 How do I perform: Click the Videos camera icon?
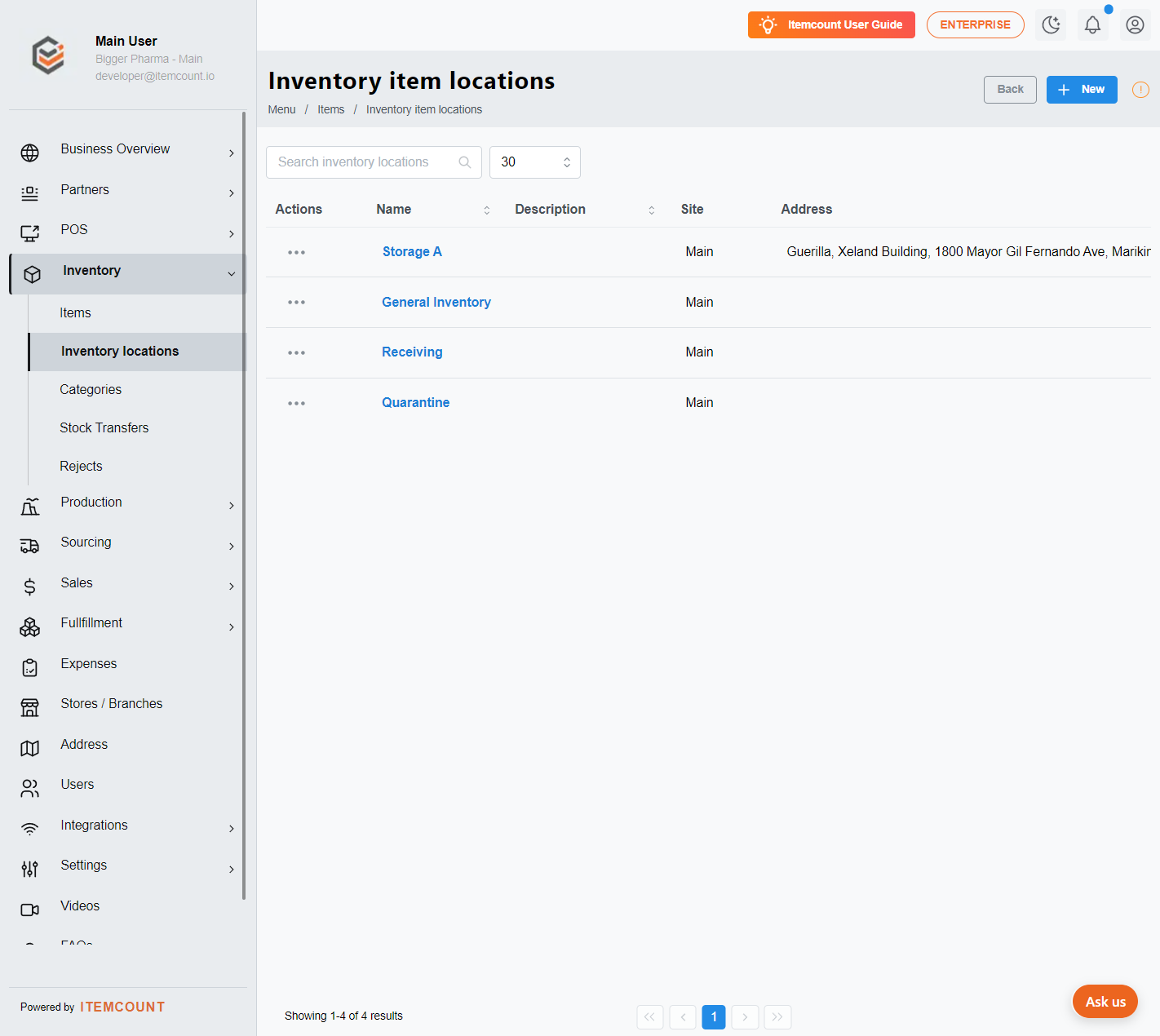[x=30, y=910]
